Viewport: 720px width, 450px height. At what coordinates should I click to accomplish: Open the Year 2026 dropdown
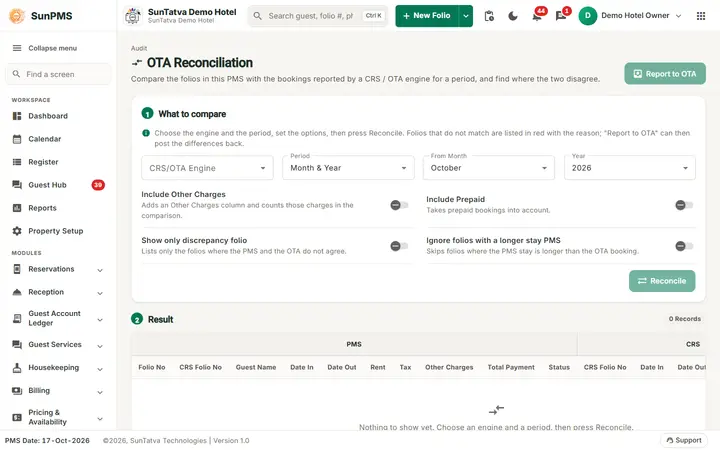(630, 168)
